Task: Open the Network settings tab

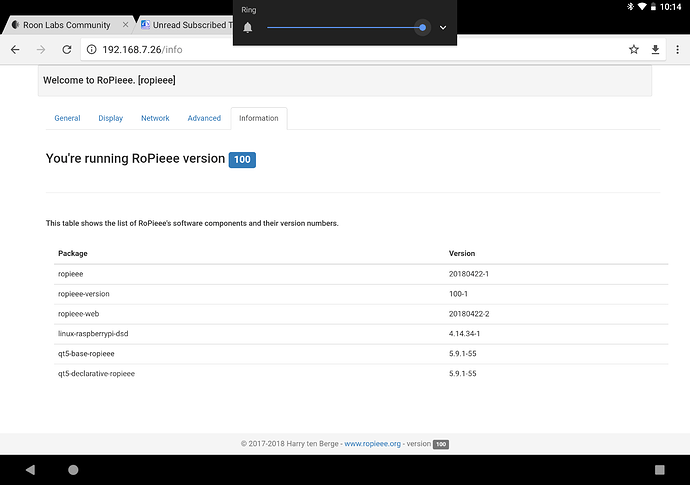Action: click(x=155, y=118)
